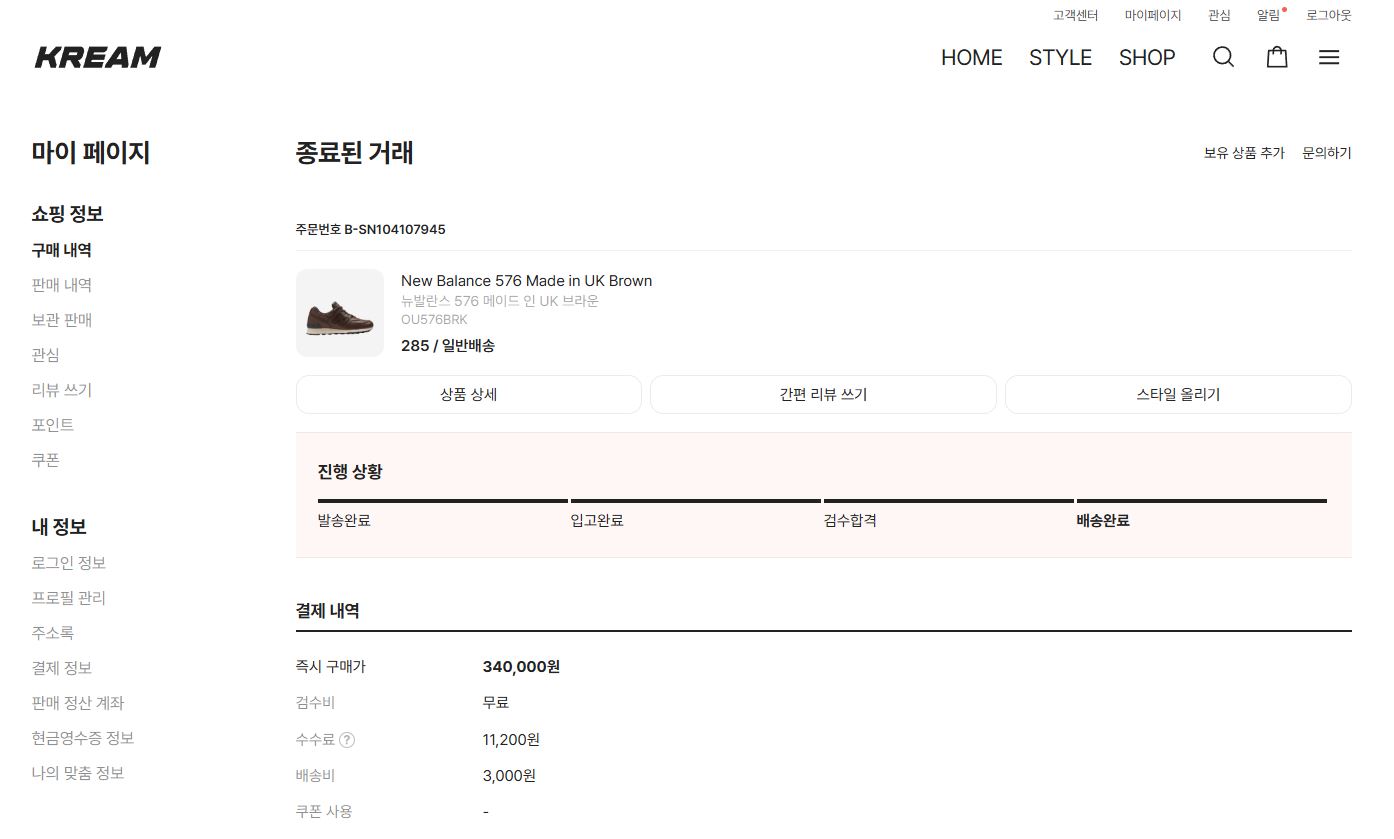Select 판매 내역 in the sidebar
This screenshot has width=1394, height=839.
[62, 285]
